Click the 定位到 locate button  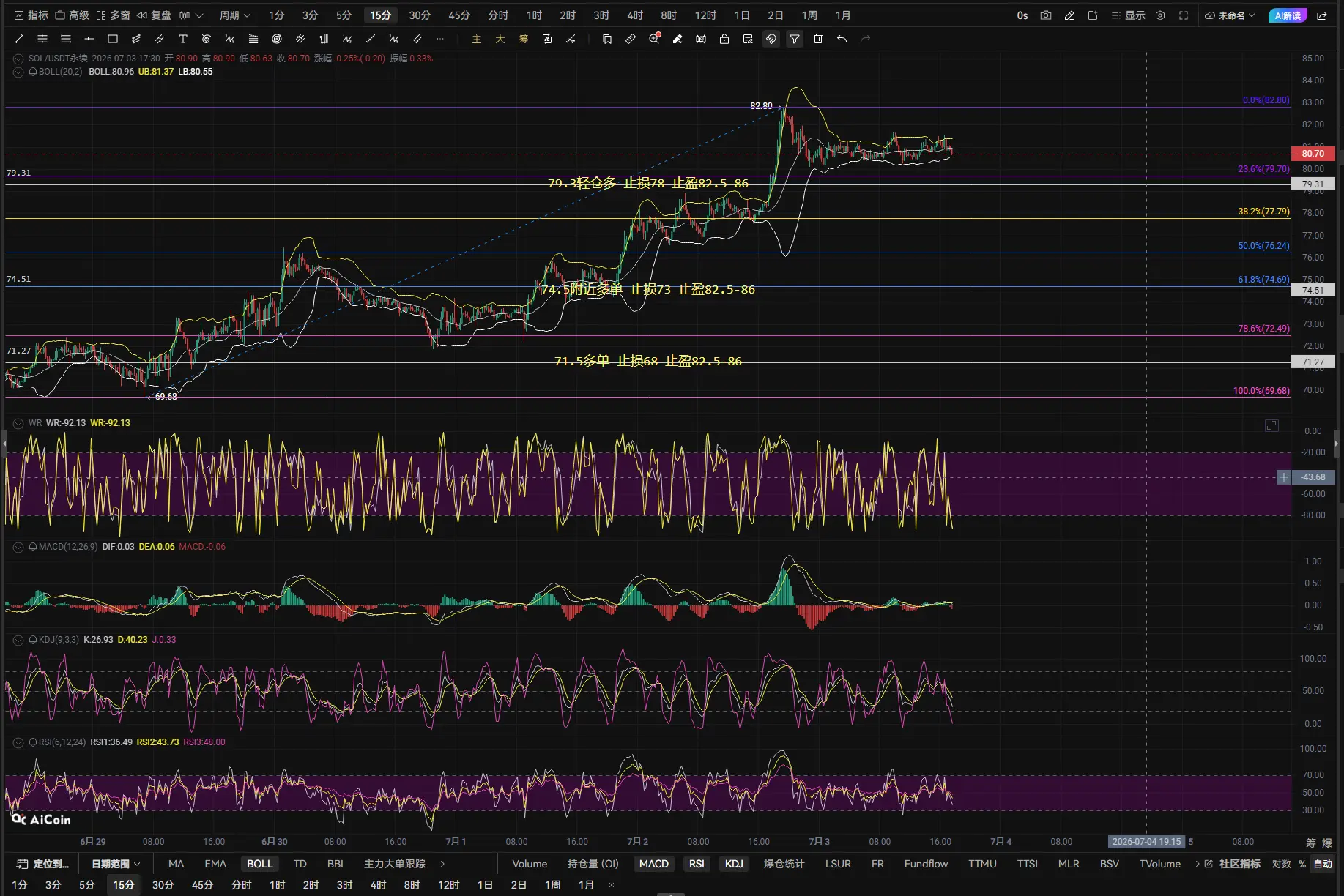pos(43,864)
